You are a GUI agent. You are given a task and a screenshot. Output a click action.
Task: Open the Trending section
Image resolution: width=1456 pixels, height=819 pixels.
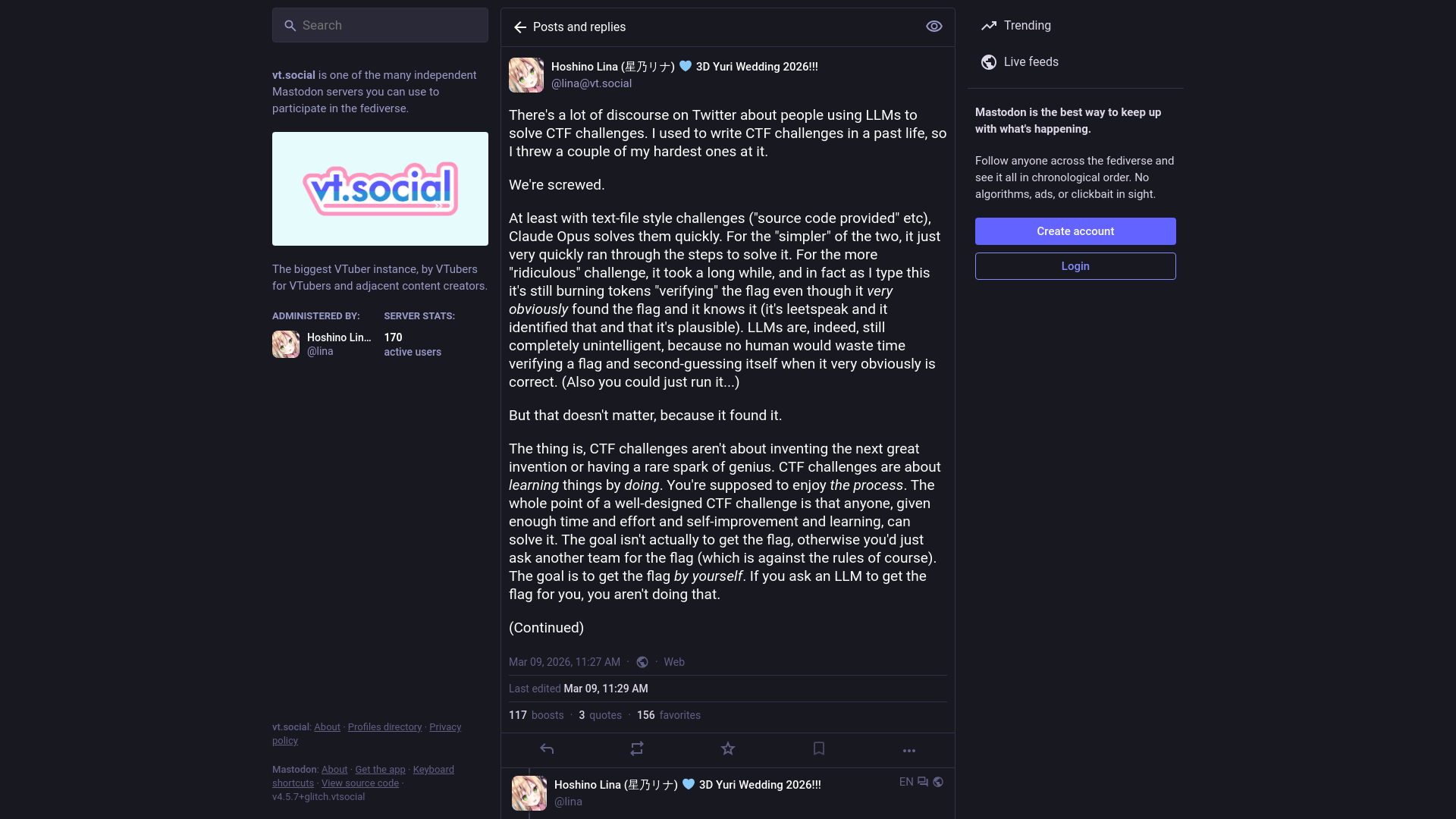(x=1028, y=25)
